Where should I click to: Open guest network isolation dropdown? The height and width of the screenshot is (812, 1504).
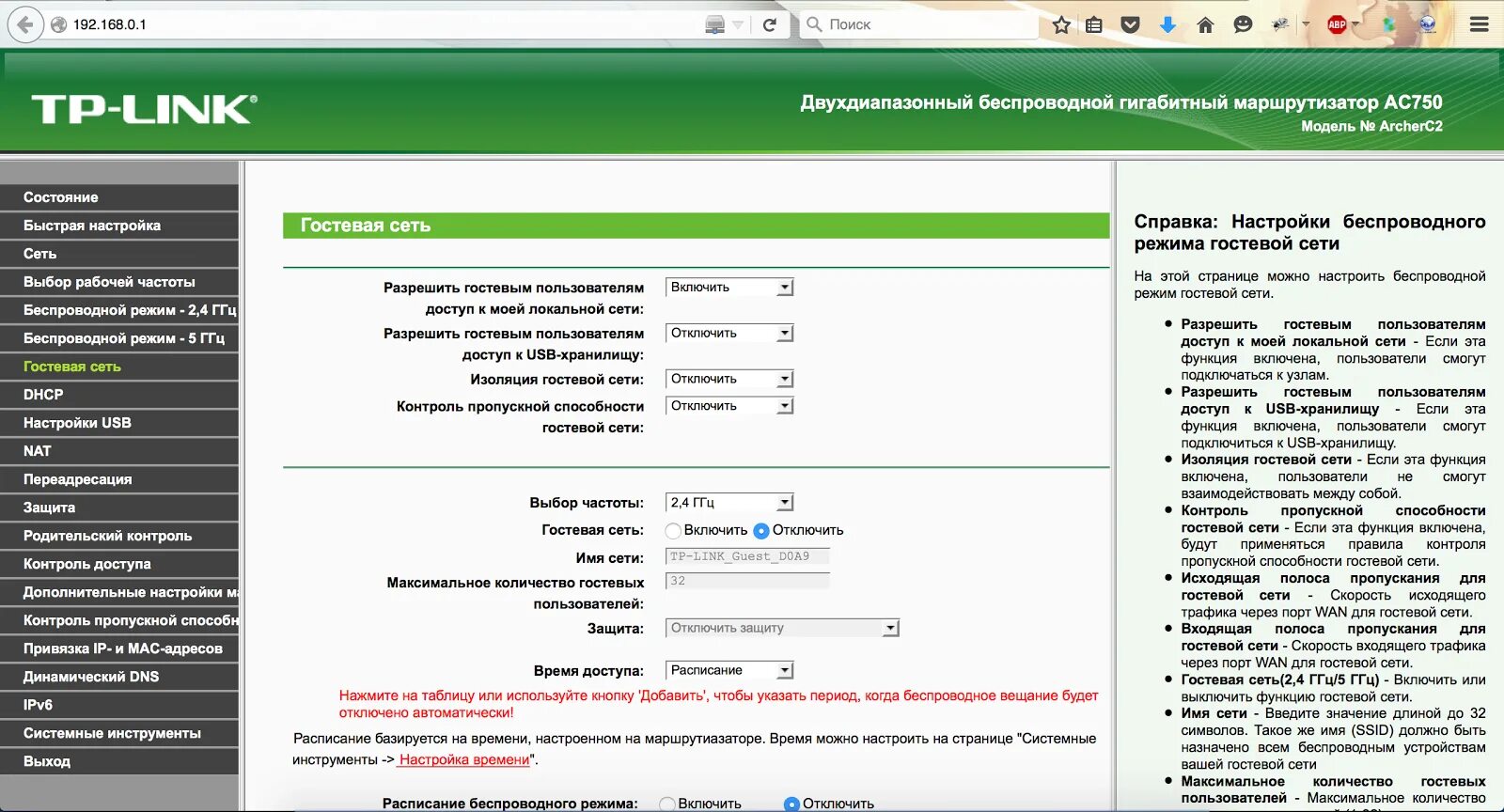coord(729,380)
